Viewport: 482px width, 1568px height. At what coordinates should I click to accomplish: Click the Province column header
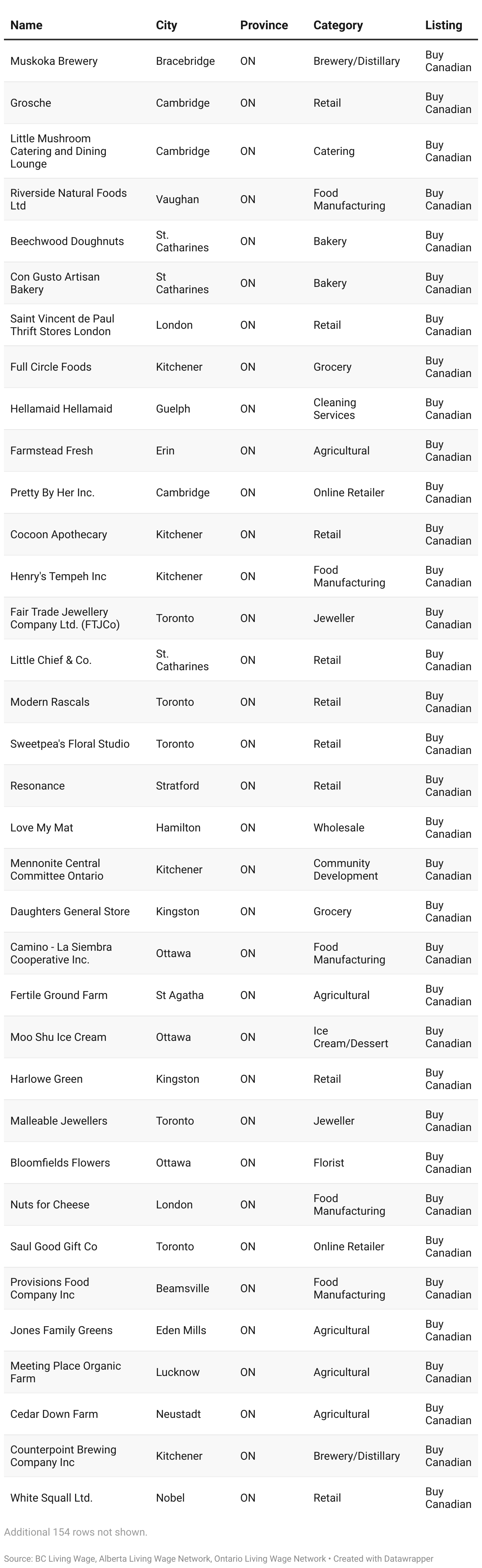264,25
